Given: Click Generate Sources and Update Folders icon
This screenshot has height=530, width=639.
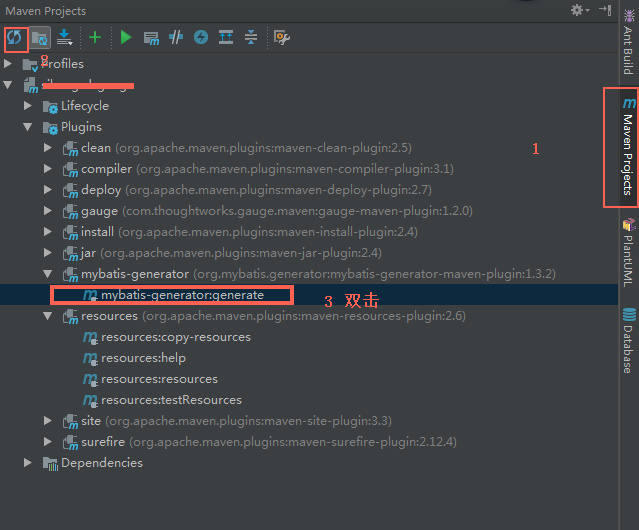Looking at the screenshot, I should [40, 38].
